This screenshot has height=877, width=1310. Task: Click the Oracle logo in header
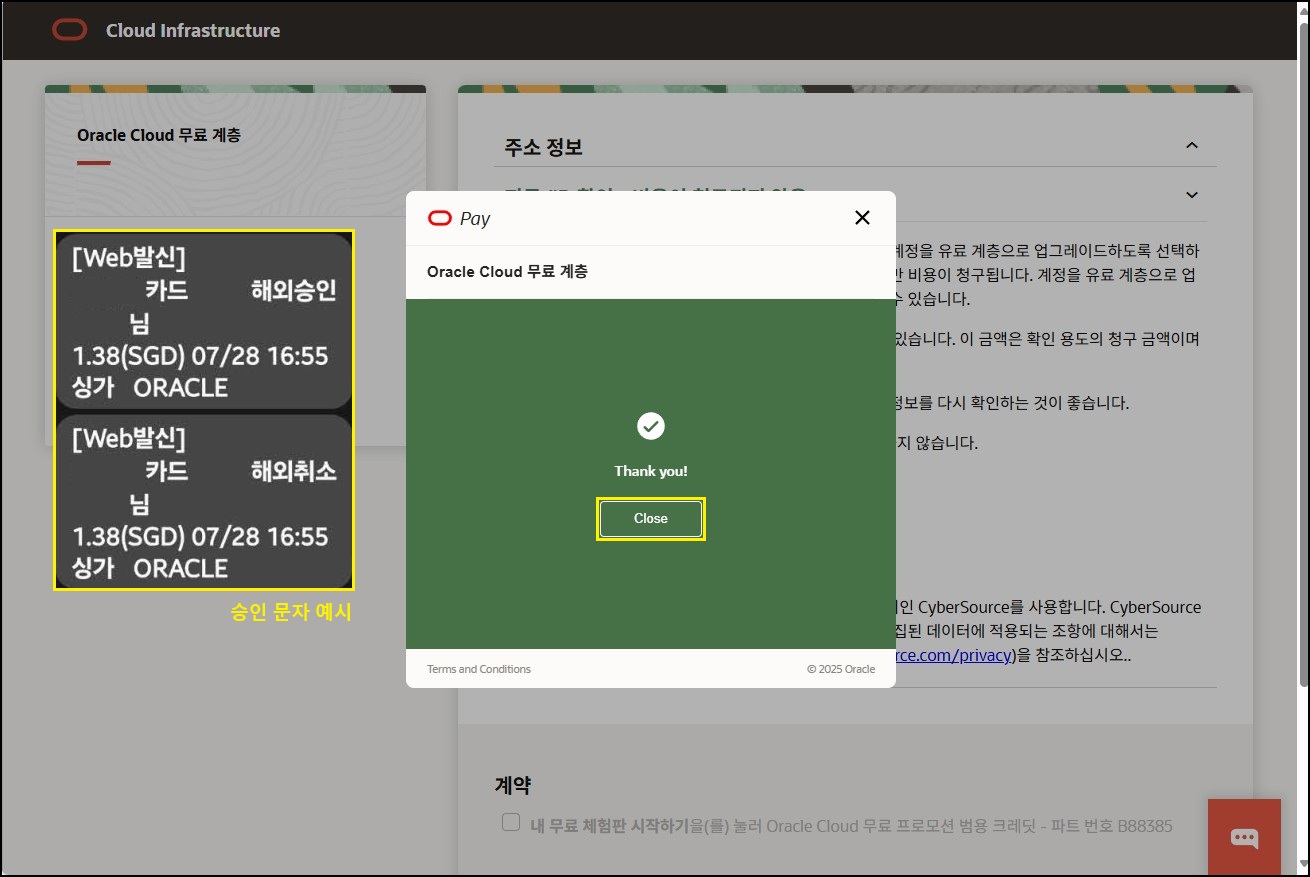(x=70, y=30)
